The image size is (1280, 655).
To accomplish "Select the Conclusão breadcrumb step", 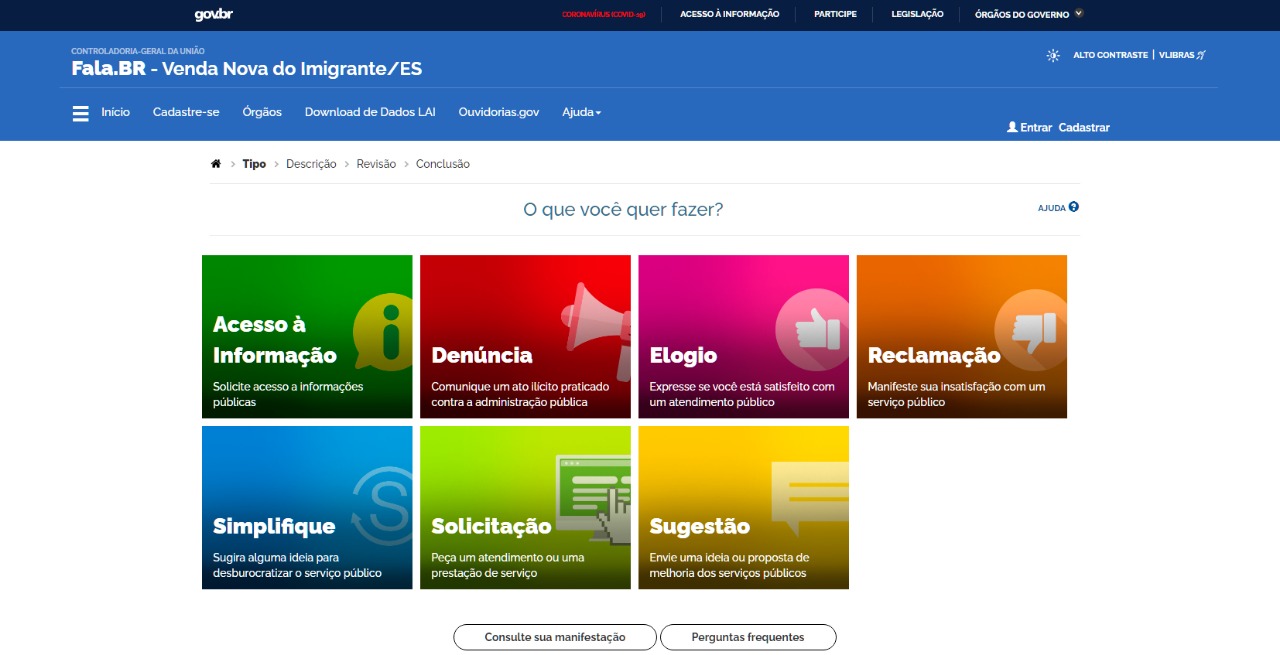I will (443, 164).
